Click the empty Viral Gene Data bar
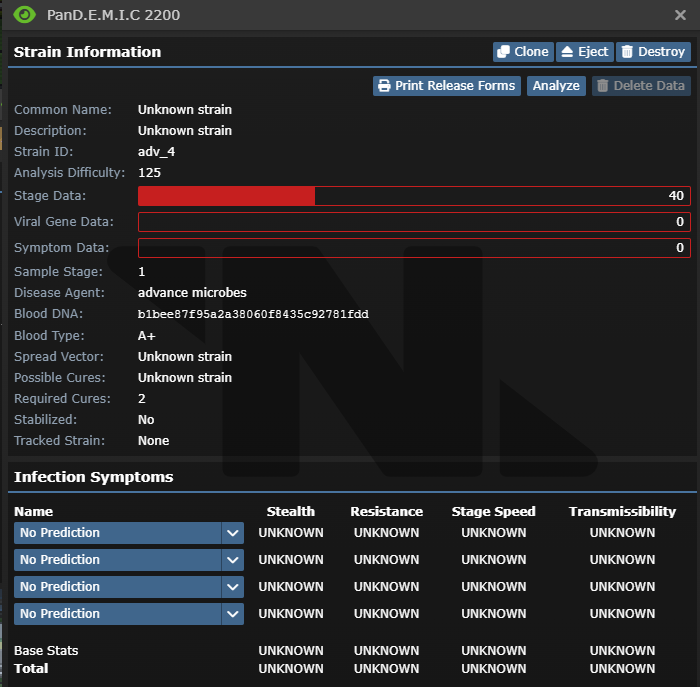 pyautogui.click(x=414, y=222)
